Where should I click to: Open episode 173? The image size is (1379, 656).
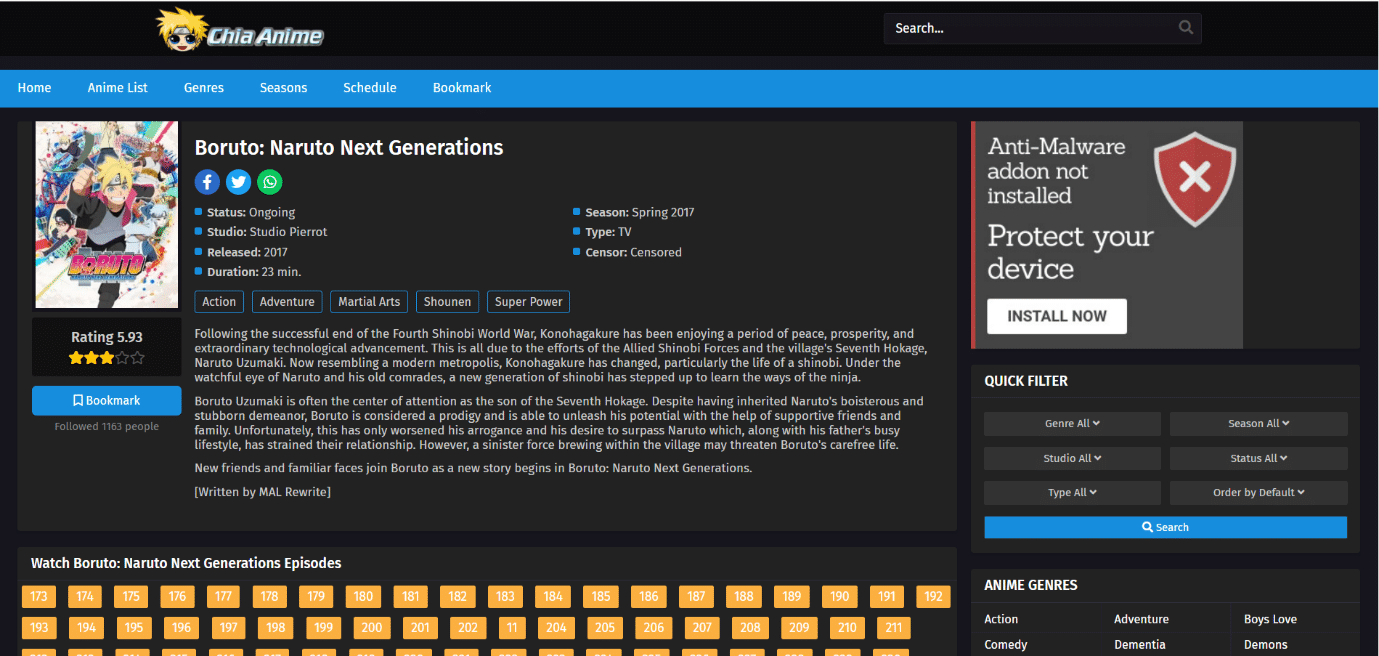tap(39, 596)
